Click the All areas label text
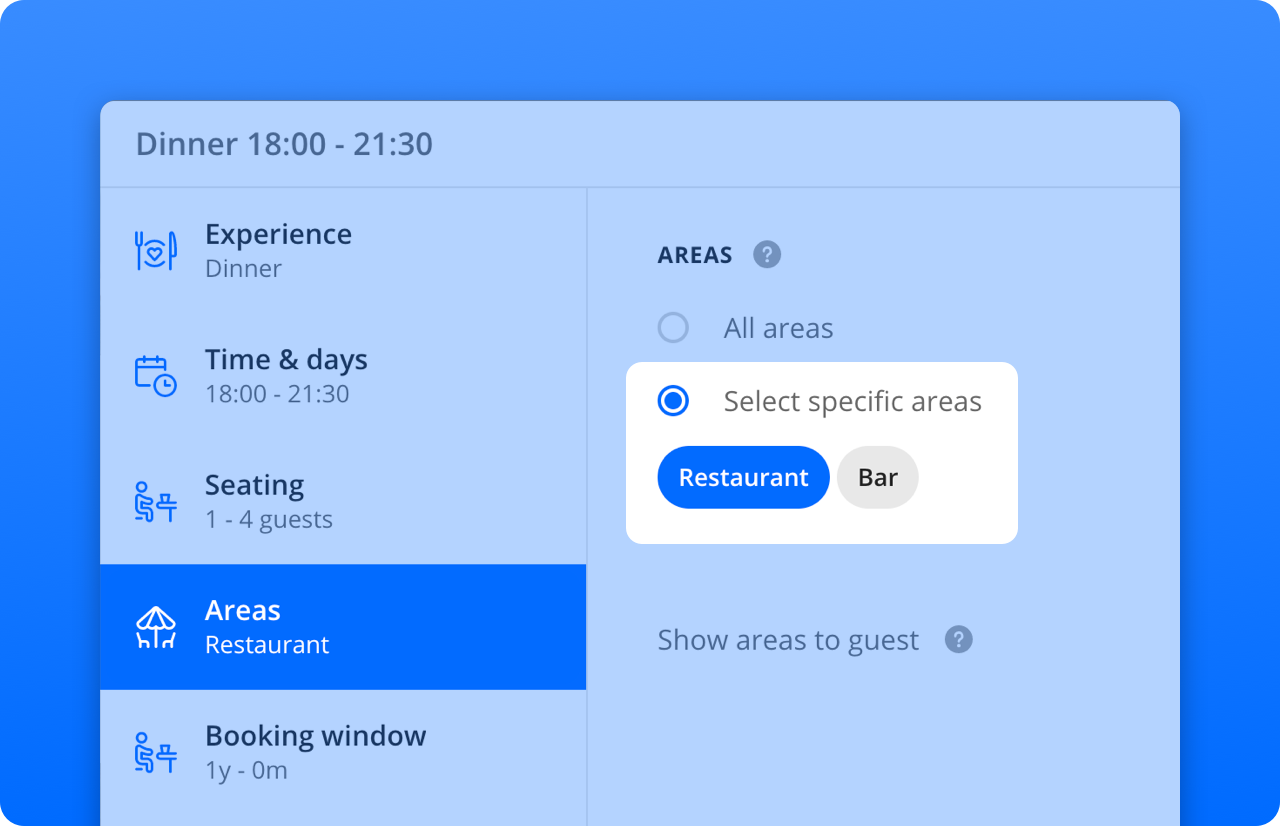Viewport: 1280px width, 826px height. (778, 328)
